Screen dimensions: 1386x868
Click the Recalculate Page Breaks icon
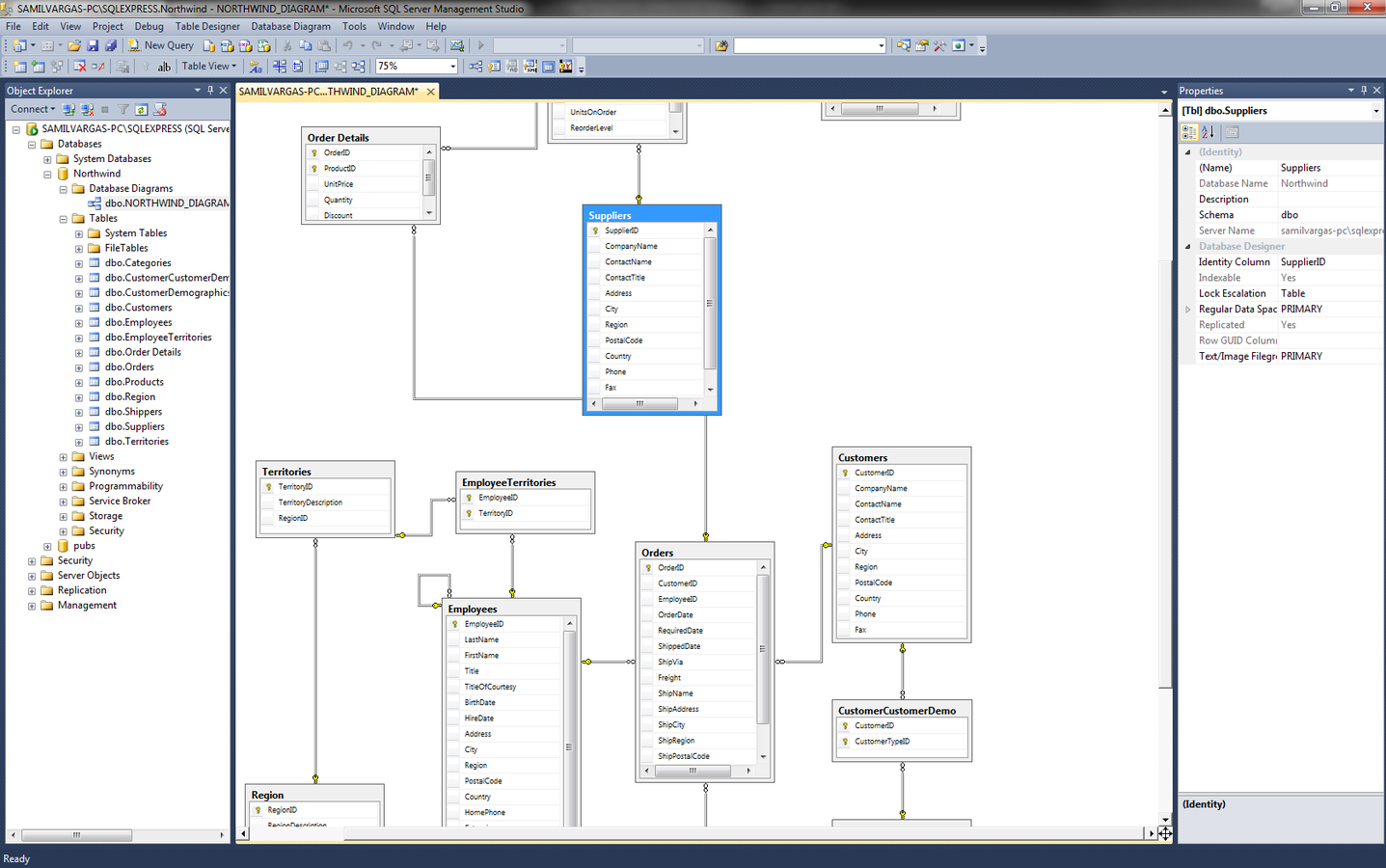(297, 67)
